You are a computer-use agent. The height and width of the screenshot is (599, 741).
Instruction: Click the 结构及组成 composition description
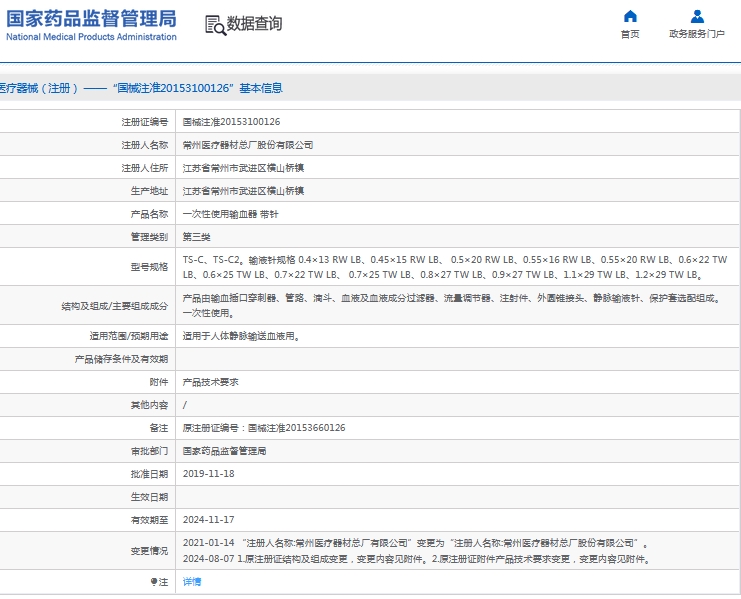(451, 306)
